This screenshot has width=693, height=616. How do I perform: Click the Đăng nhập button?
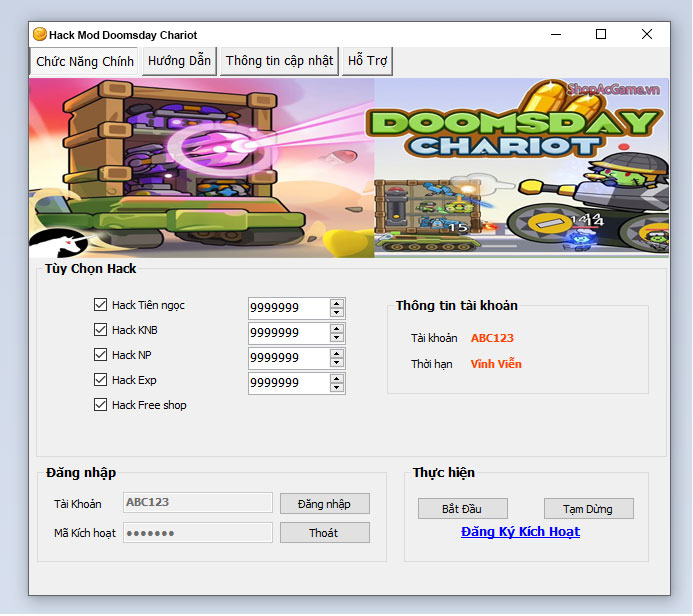(x=324, y=504)
